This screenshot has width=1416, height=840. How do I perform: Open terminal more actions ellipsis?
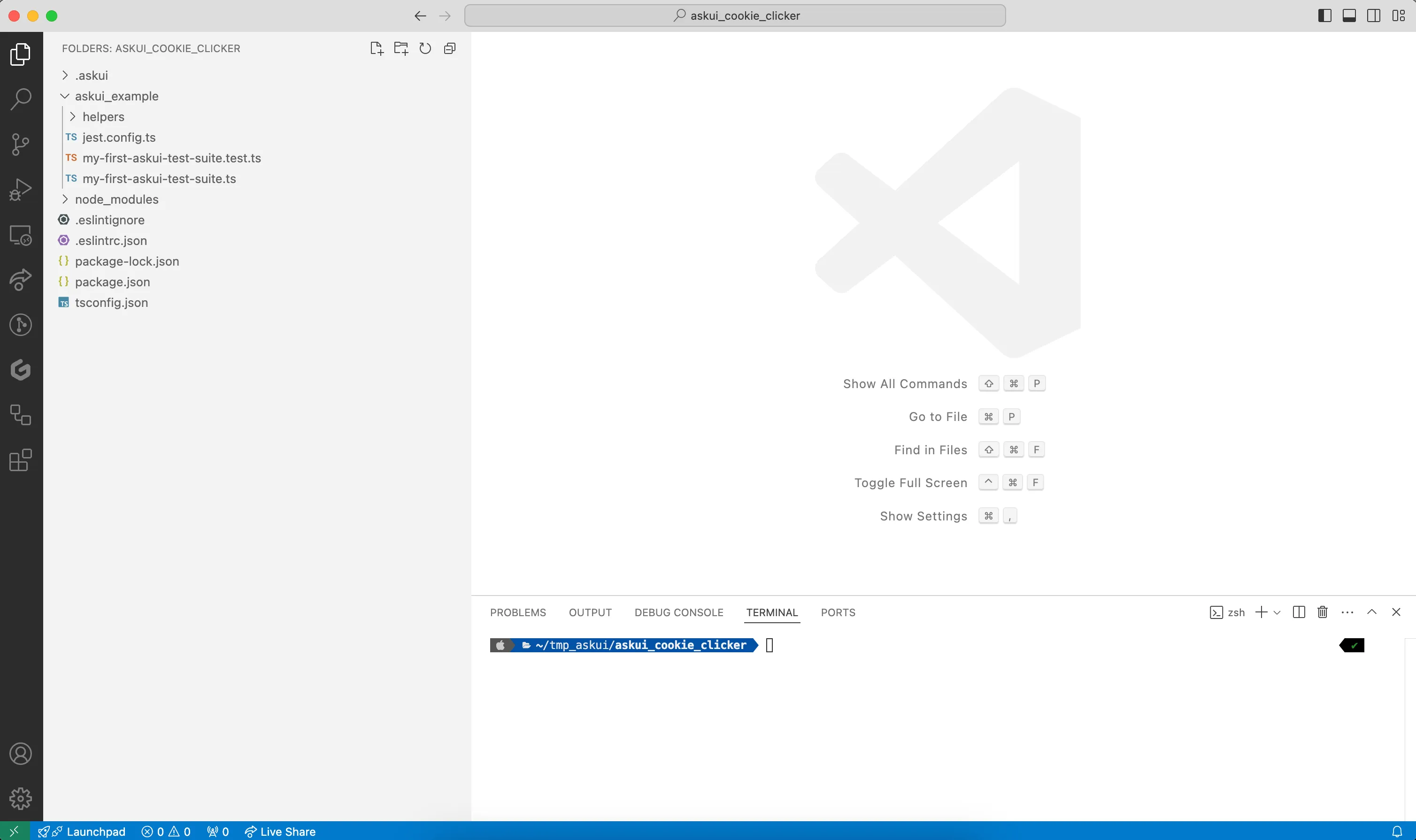click(x=1347, y=612)
